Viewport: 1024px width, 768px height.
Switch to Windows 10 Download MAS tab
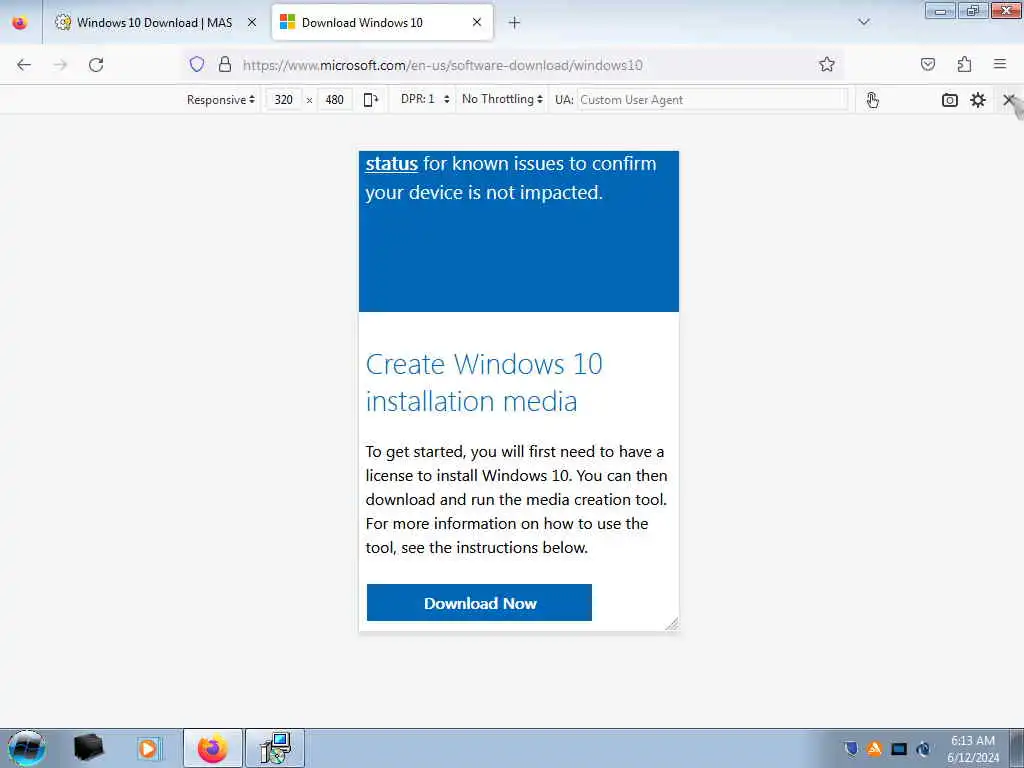click(154, 23)
